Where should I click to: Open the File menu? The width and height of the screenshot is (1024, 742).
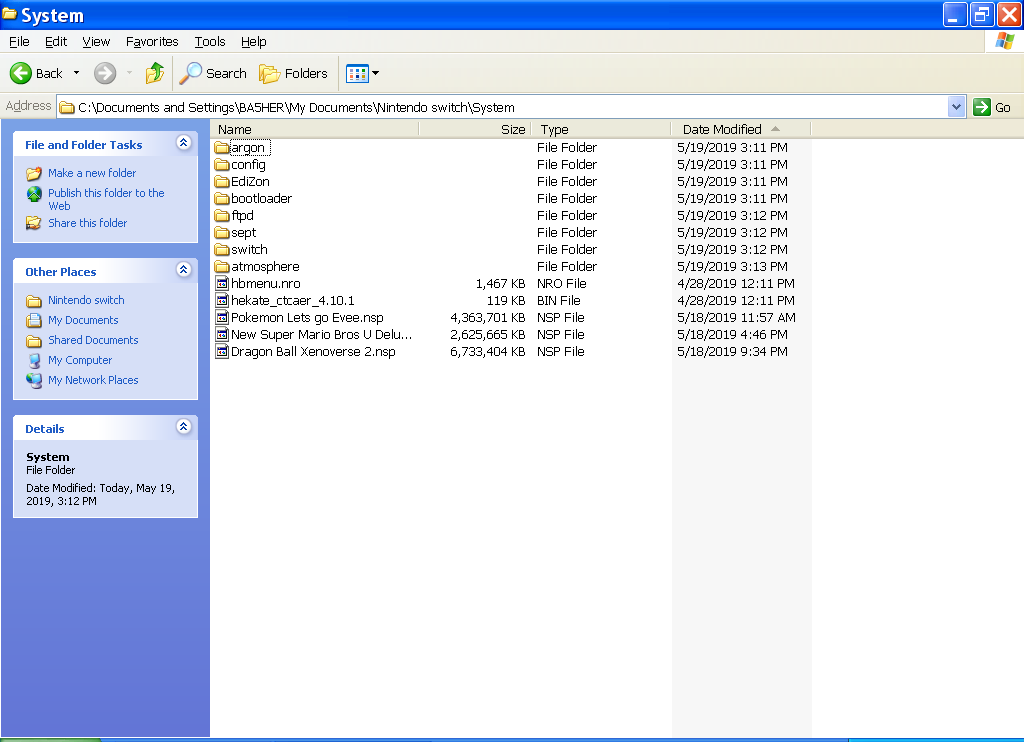coord(19,42)
